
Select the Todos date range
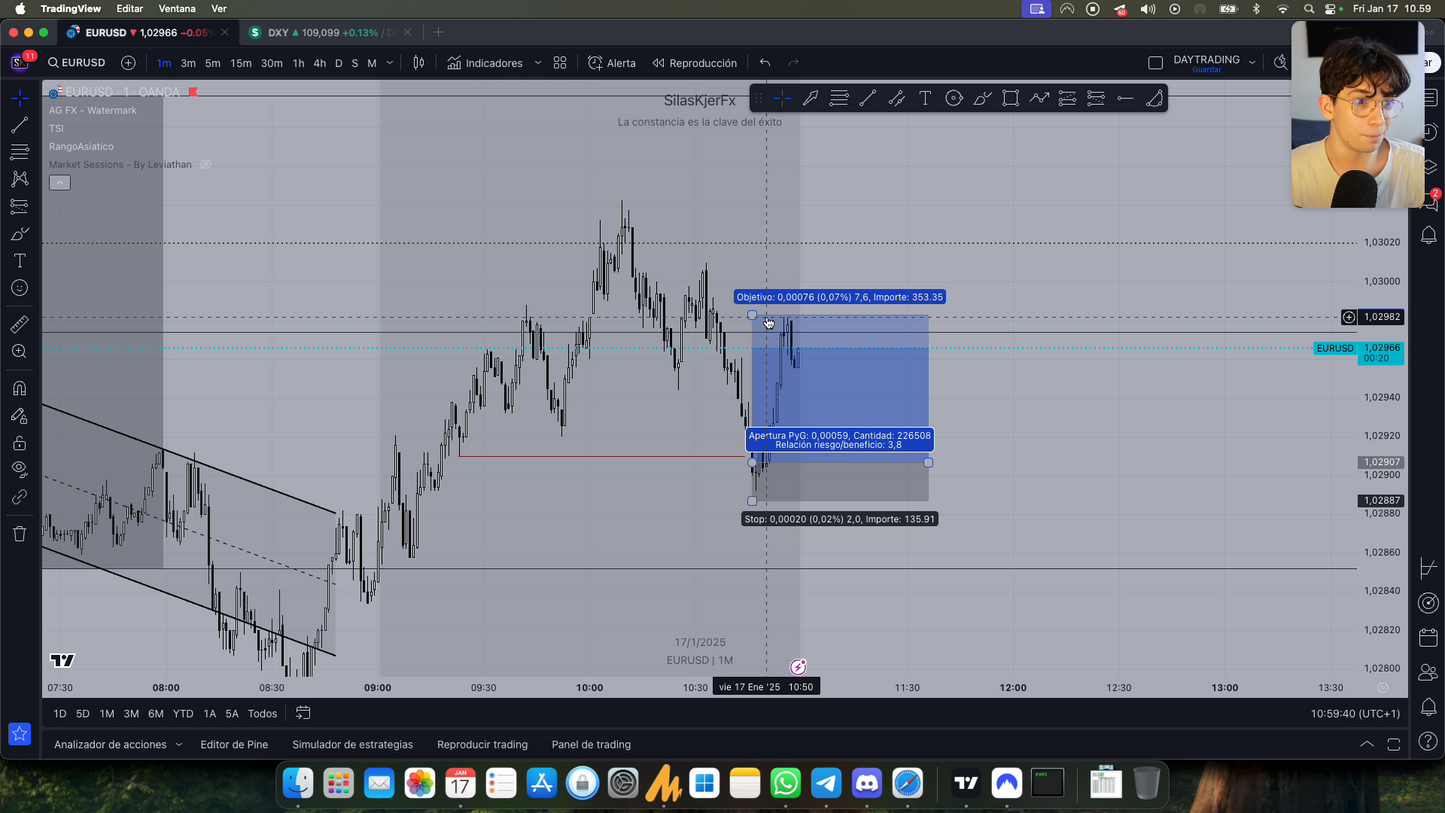pos(262,714)
